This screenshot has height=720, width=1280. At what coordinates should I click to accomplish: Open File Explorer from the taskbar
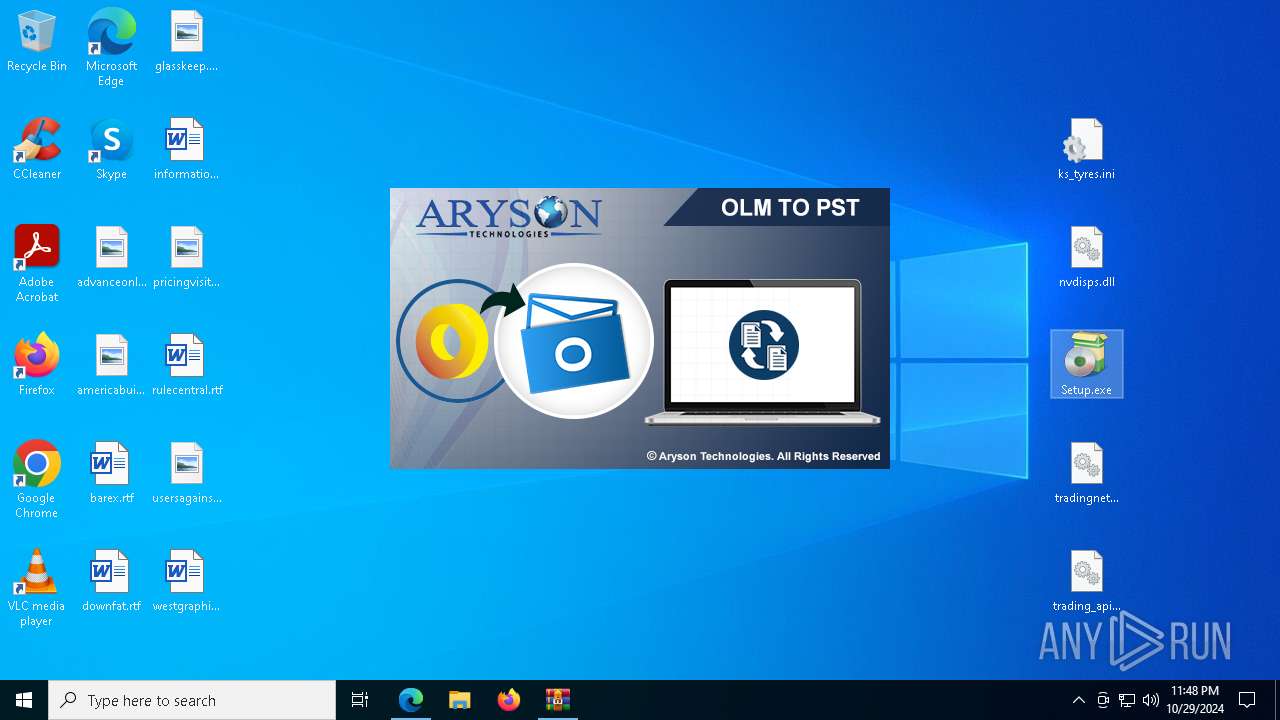pyautogui.click(x=460, y=700)
